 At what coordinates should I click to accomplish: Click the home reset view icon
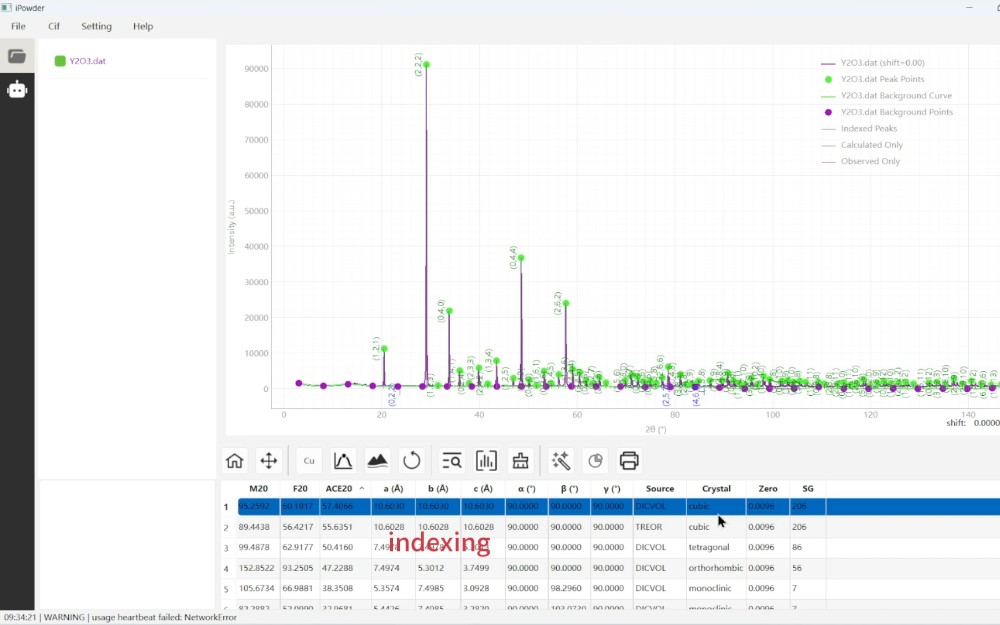pyautogui.click(x=235, y=460)
